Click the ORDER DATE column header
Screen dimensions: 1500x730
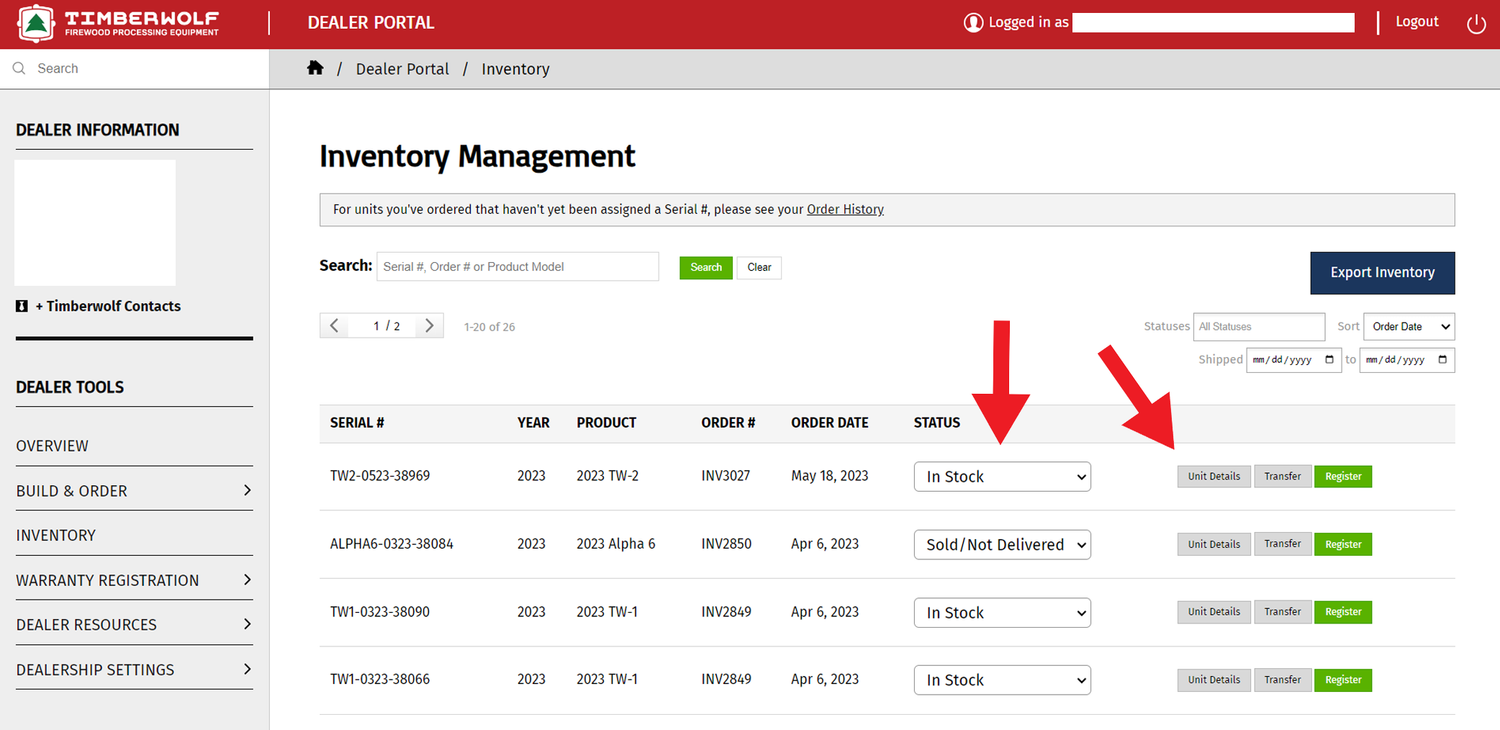(x=830, y=423)
